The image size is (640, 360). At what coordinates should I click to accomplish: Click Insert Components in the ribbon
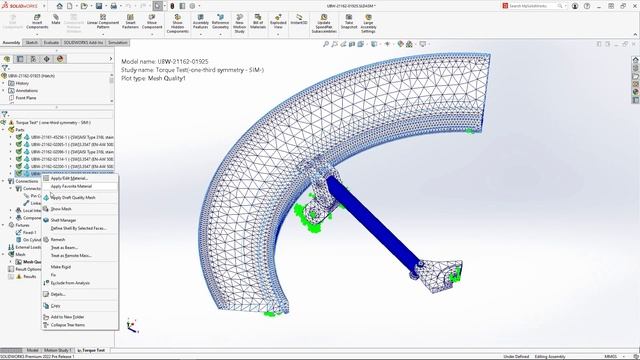[37, 22]
